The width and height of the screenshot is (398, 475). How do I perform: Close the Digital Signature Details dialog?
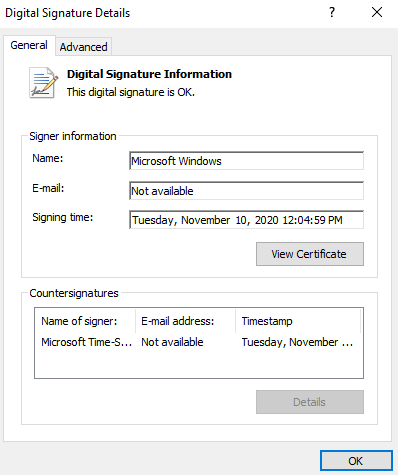377,13
